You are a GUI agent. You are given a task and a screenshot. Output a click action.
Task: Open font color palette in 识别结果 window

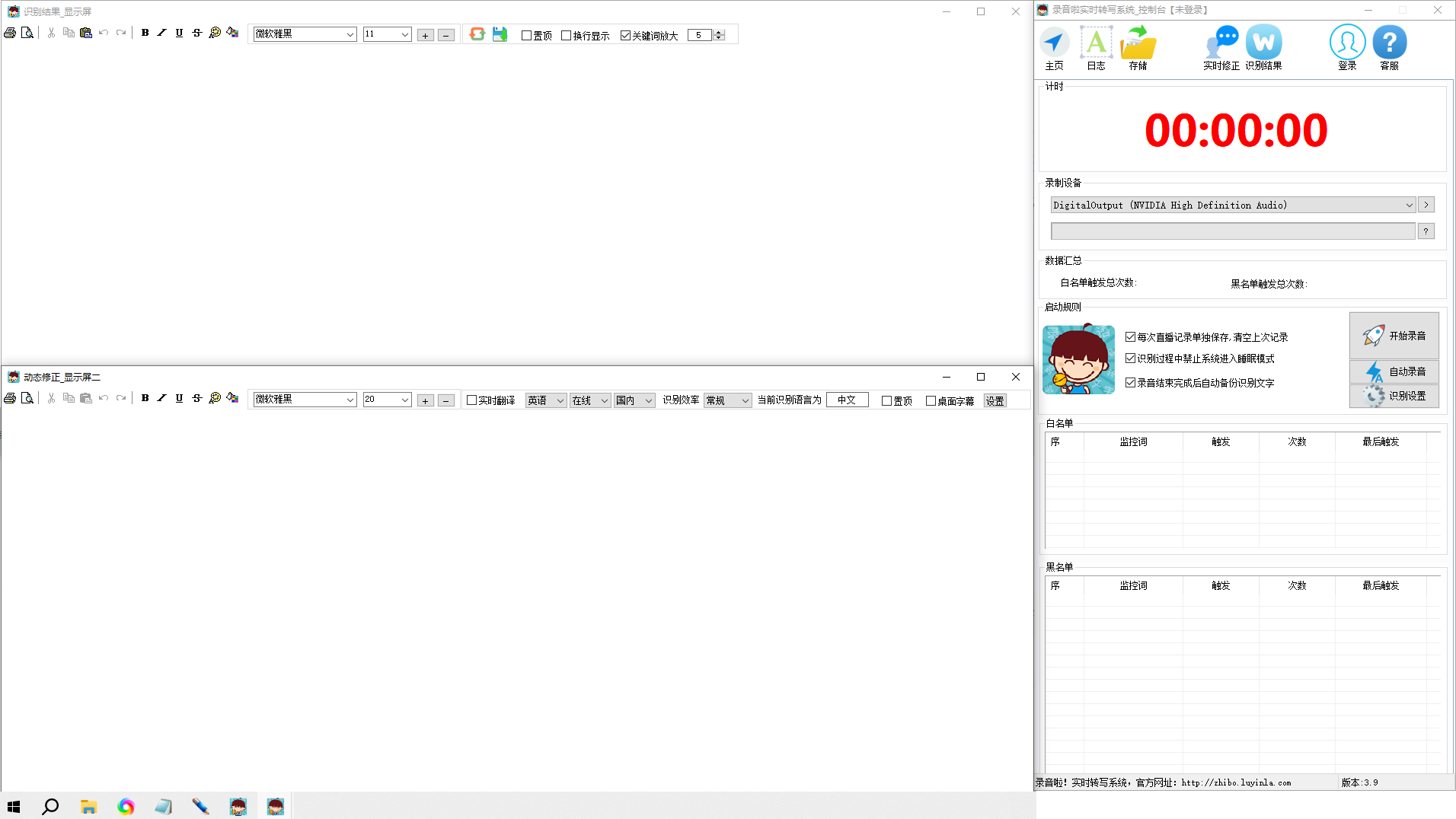pyautogui.click(x=215, y=33)
